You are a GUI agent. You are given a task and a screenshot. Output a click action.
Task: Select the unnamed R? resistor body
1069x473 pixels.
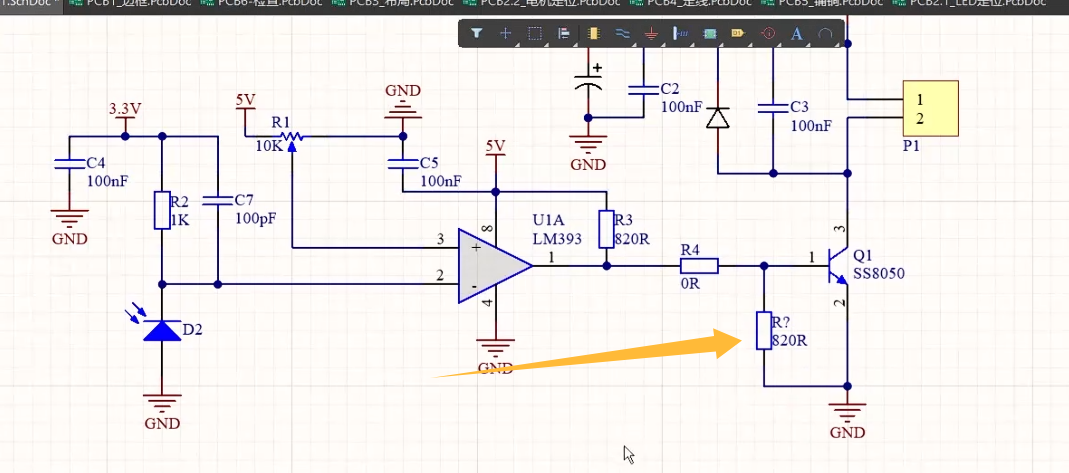764,330
